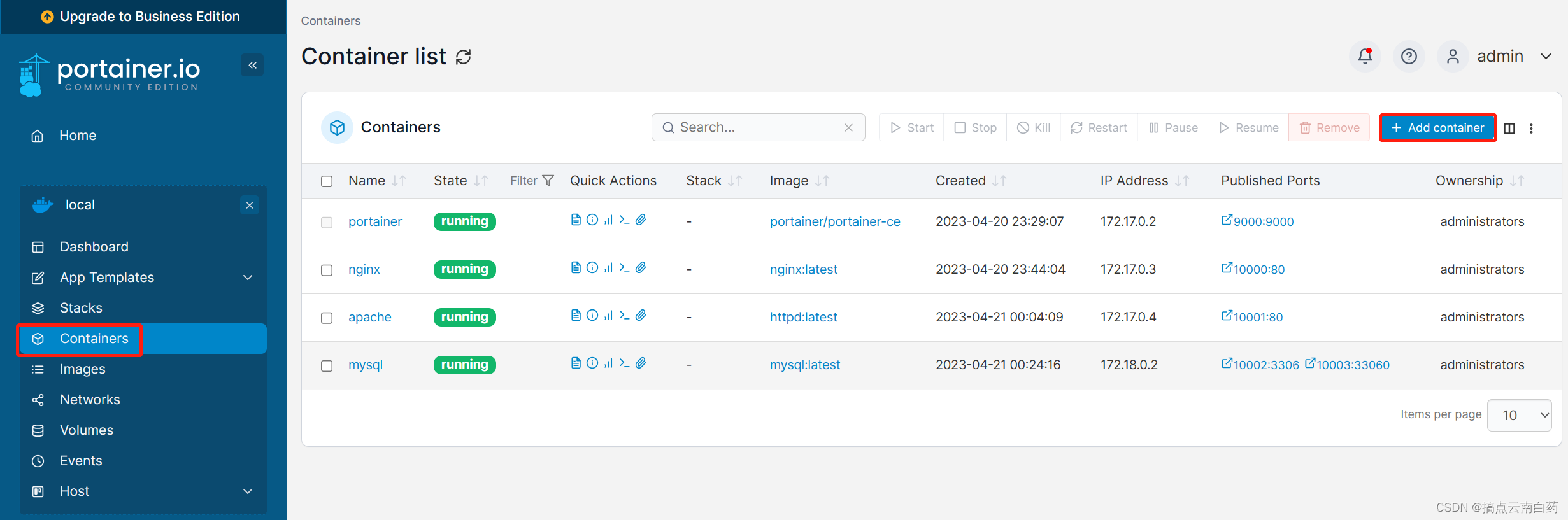
Task: Open stats quick action for mysql container
Action: (608, 363)
